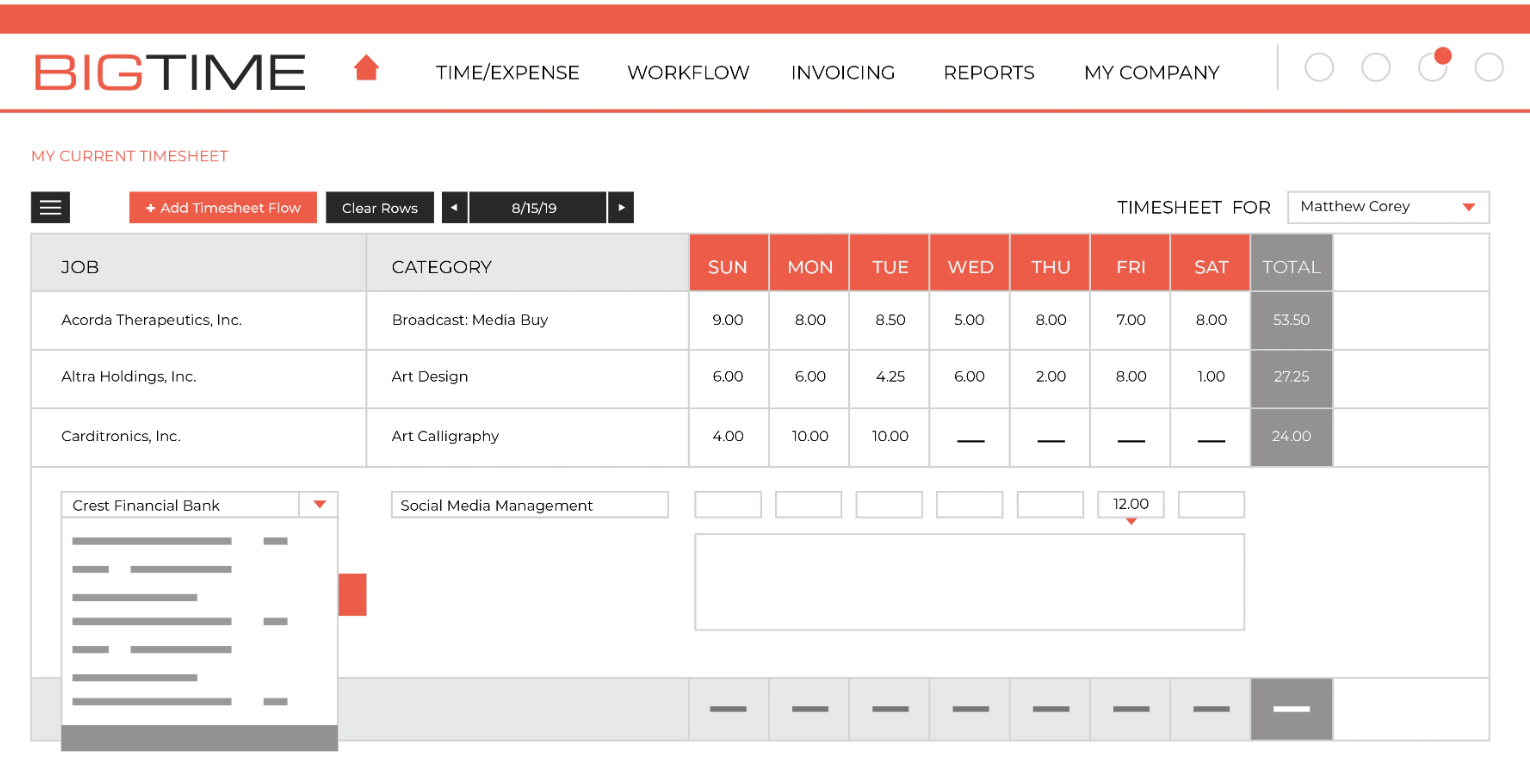This screenshot has height=768, width=1530.
Task: Click the WED column header
Action: [x=970, y=263]
